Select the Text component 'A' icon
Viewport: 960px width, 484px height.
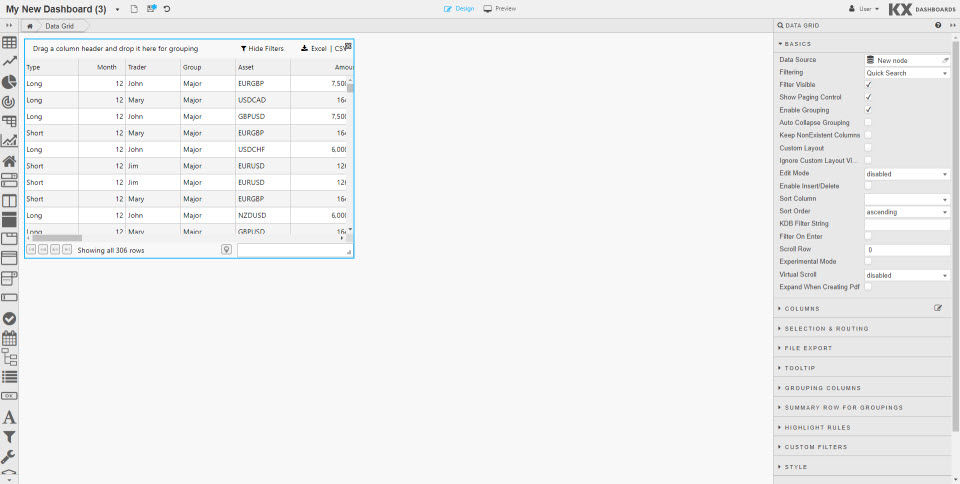pyautogui.click(x=9, y=417)
